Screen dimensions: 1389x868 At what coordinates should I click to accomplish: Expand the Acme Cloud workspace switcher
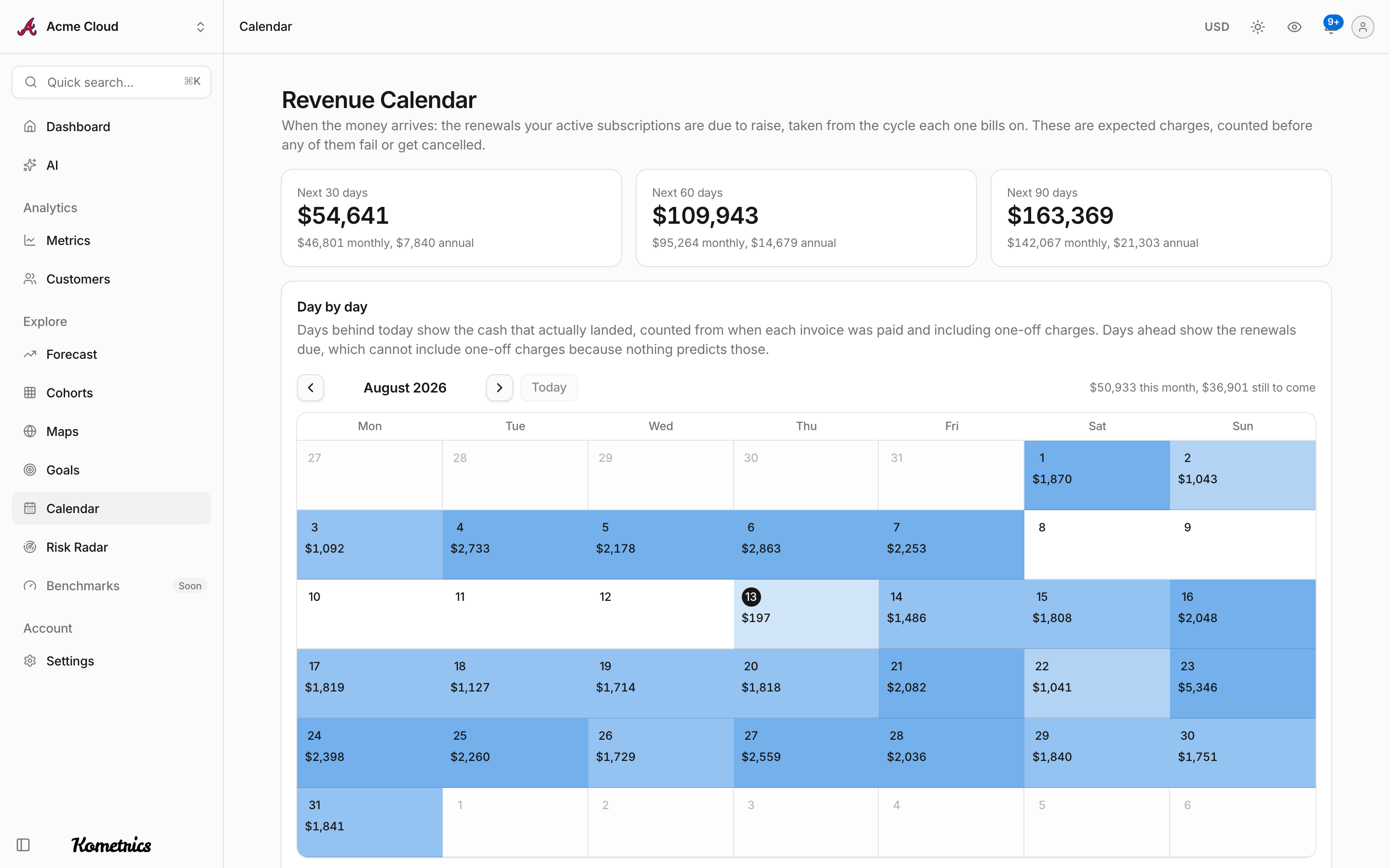coord(200,27)
